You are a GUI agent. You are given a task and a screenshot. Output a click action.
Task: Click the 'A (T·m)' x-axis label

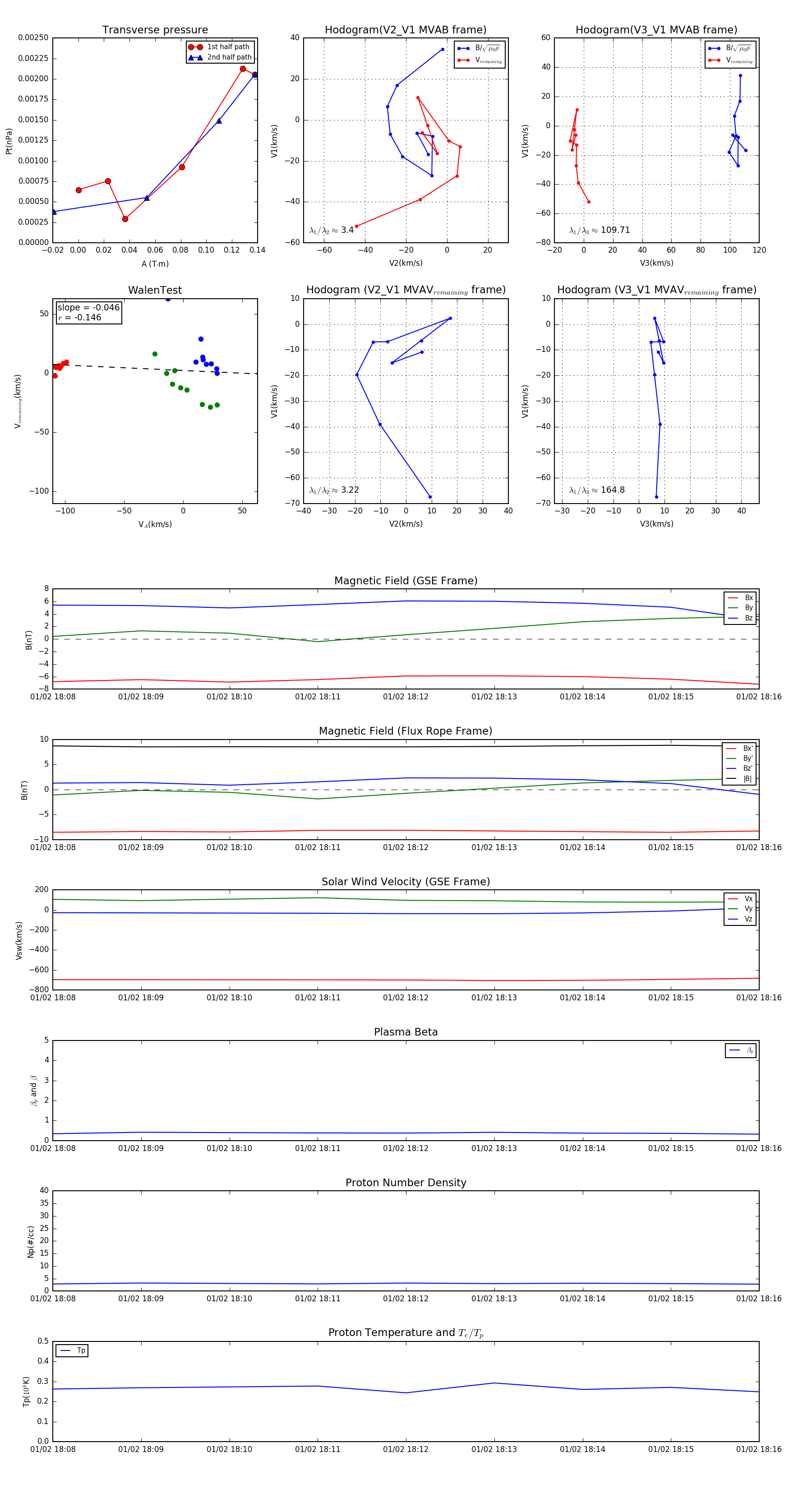tap(155, 264)
